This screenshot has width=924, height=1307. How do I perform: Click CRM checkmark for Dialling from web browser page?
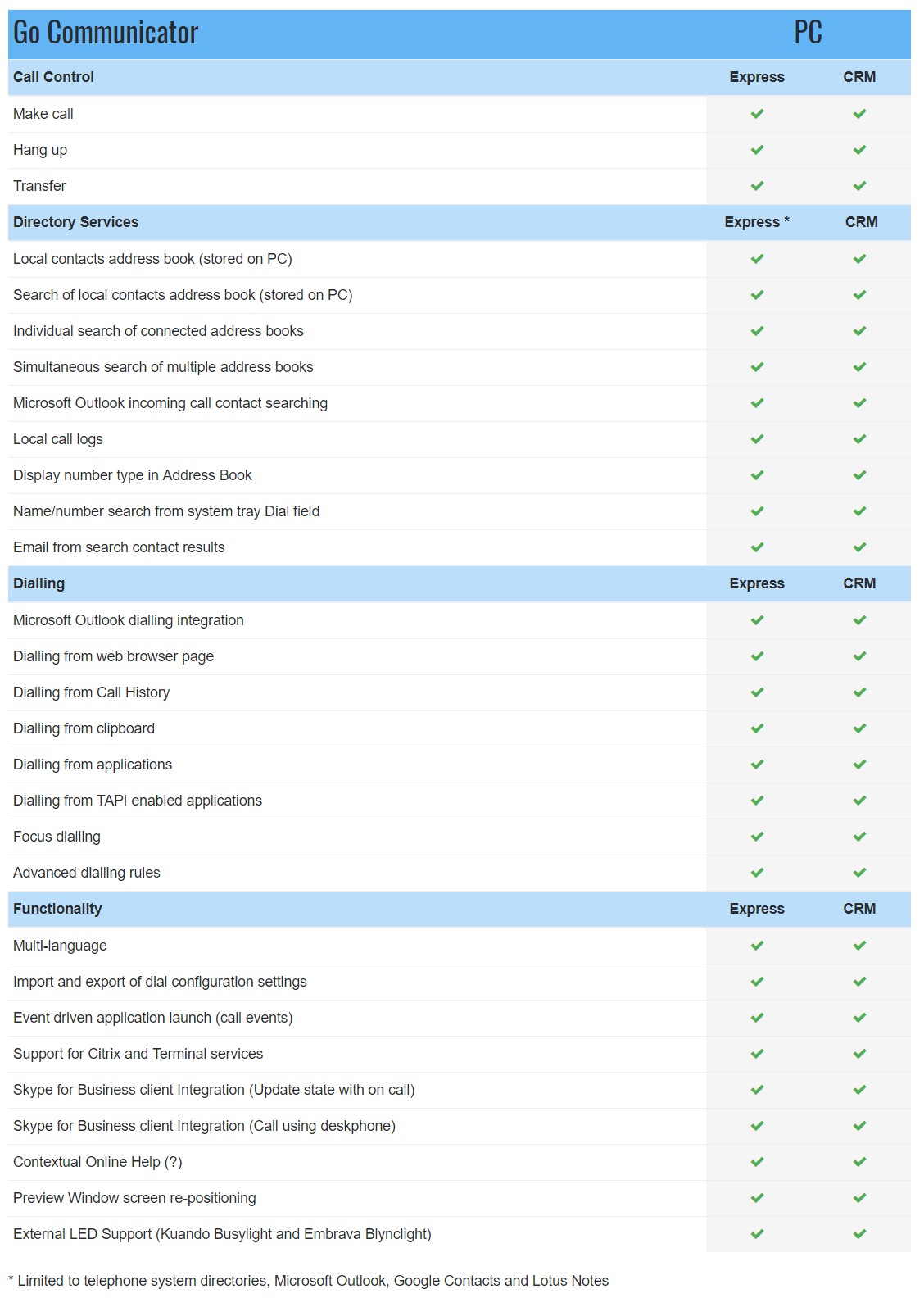[x=859, y=656]
